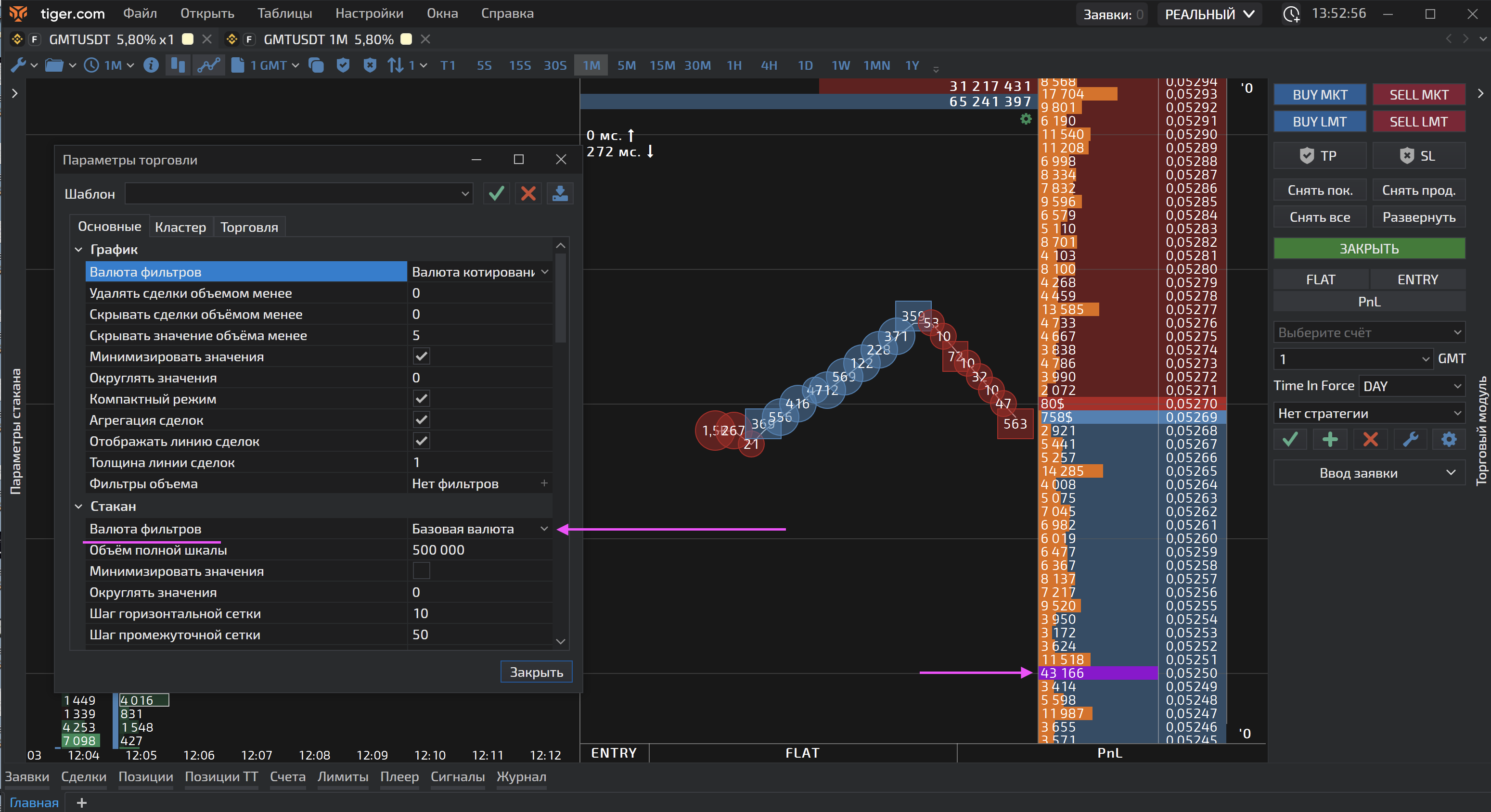
Task: Click the blue gear icon in trading module
Action: 1448,440
